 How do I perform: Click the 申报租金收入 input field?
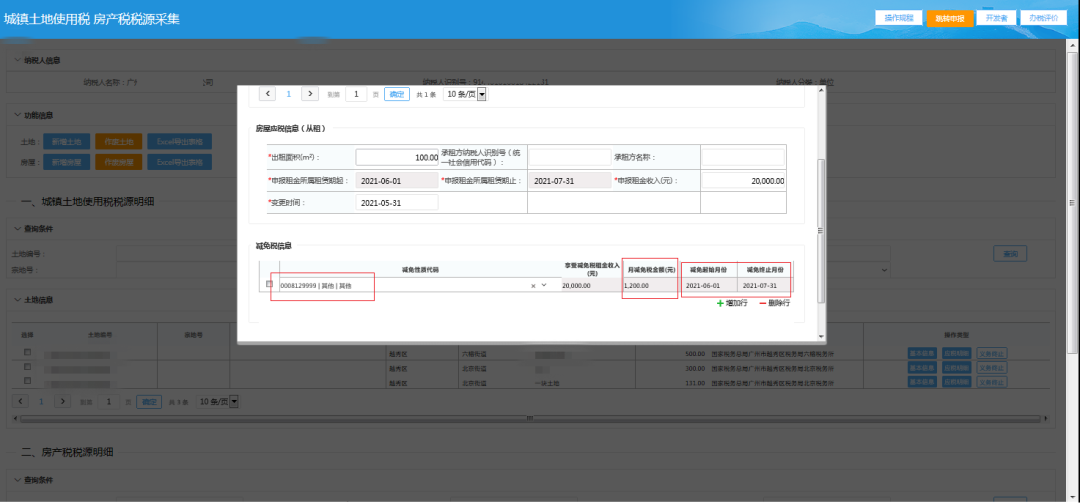point(742,180)
